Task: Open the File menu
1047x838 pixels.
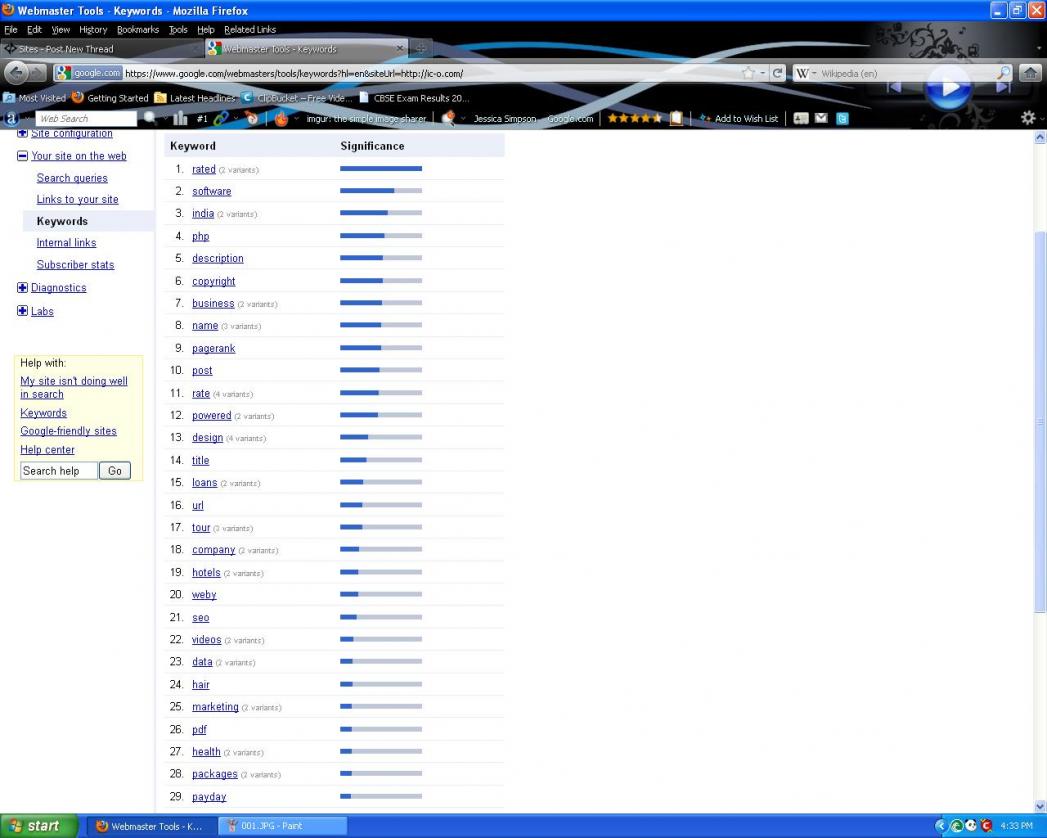Action: coord(11,29)
